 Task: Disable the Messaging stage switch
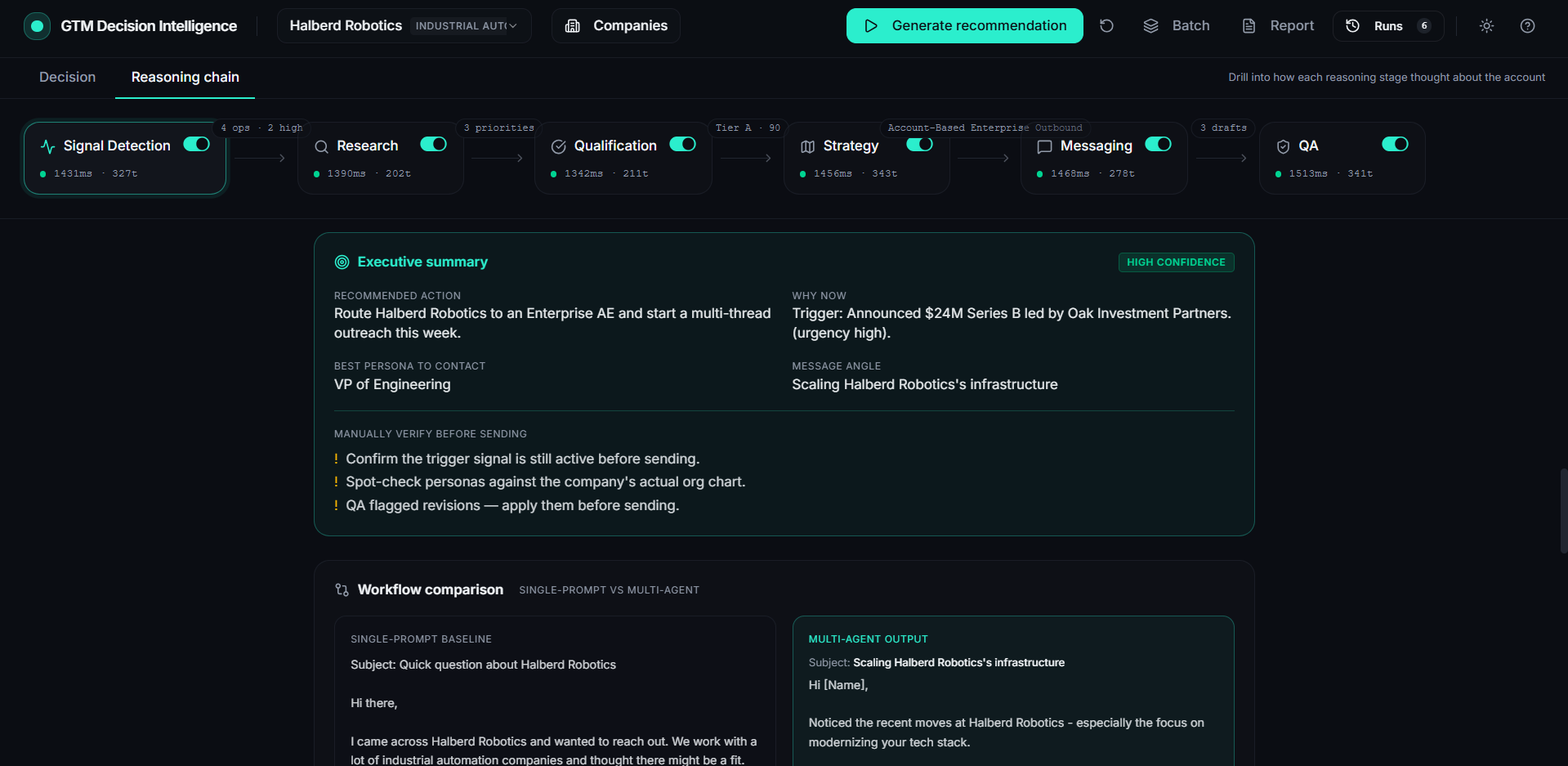[x=1159, y=145]
